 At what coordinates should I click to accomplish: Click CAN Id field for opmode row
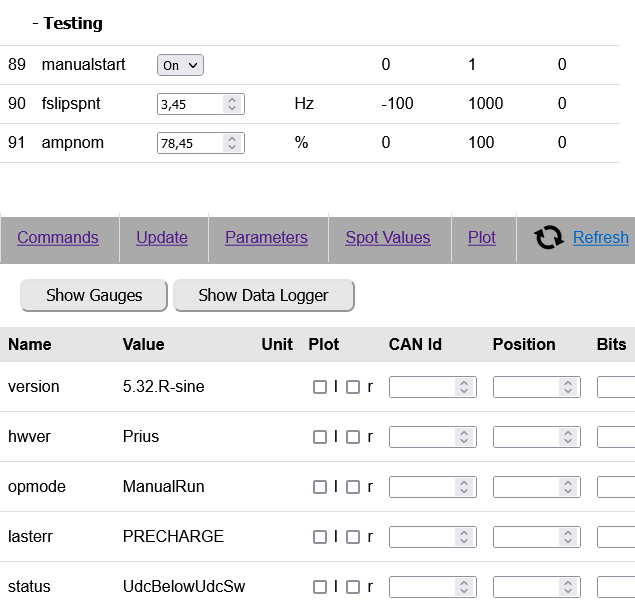pyautogui.click(x=424, y=487)
